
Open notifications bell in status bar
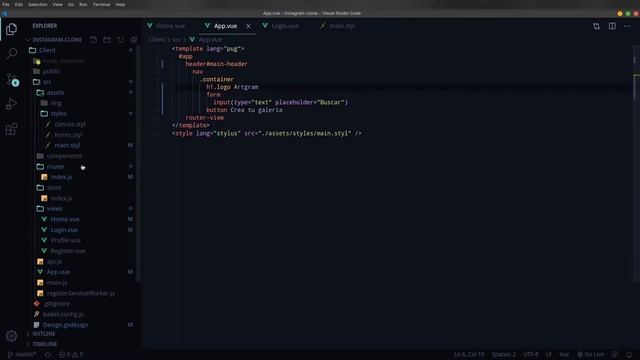pos(629,354)
